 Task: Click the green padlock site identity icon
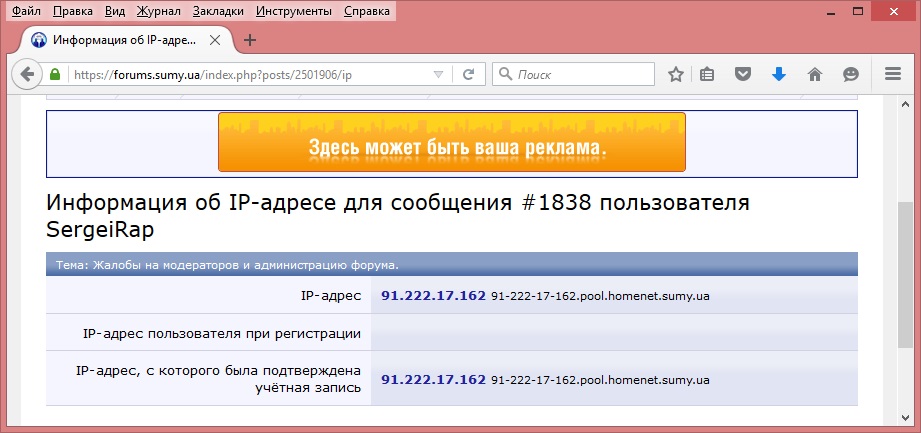(56, 74)
